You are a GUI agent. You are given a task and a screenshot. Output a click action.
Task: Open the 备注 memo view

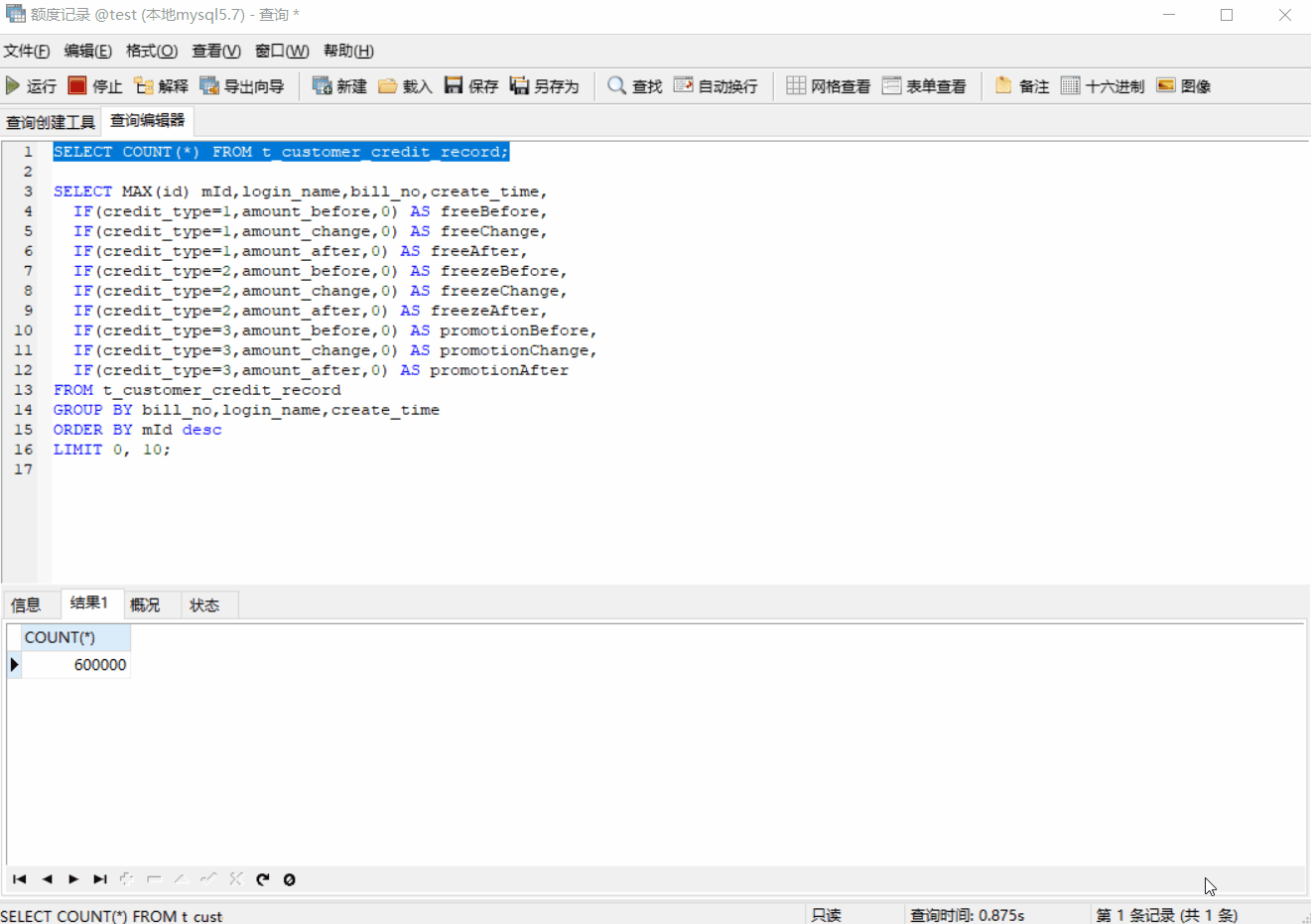(1022, 86)
